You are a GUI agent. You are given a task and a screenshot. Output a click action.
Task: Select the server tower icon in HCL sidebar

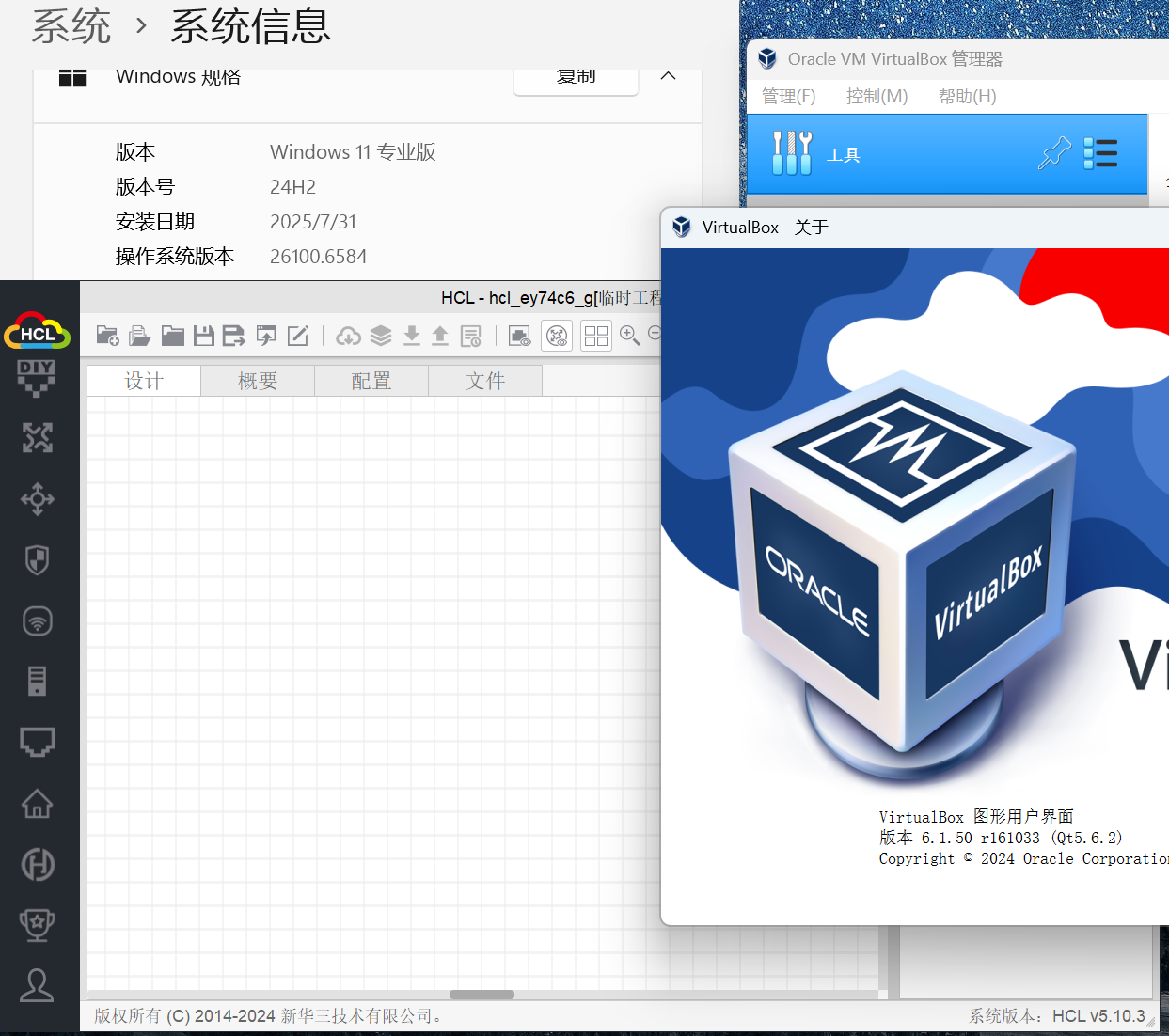tap(37, 682)
